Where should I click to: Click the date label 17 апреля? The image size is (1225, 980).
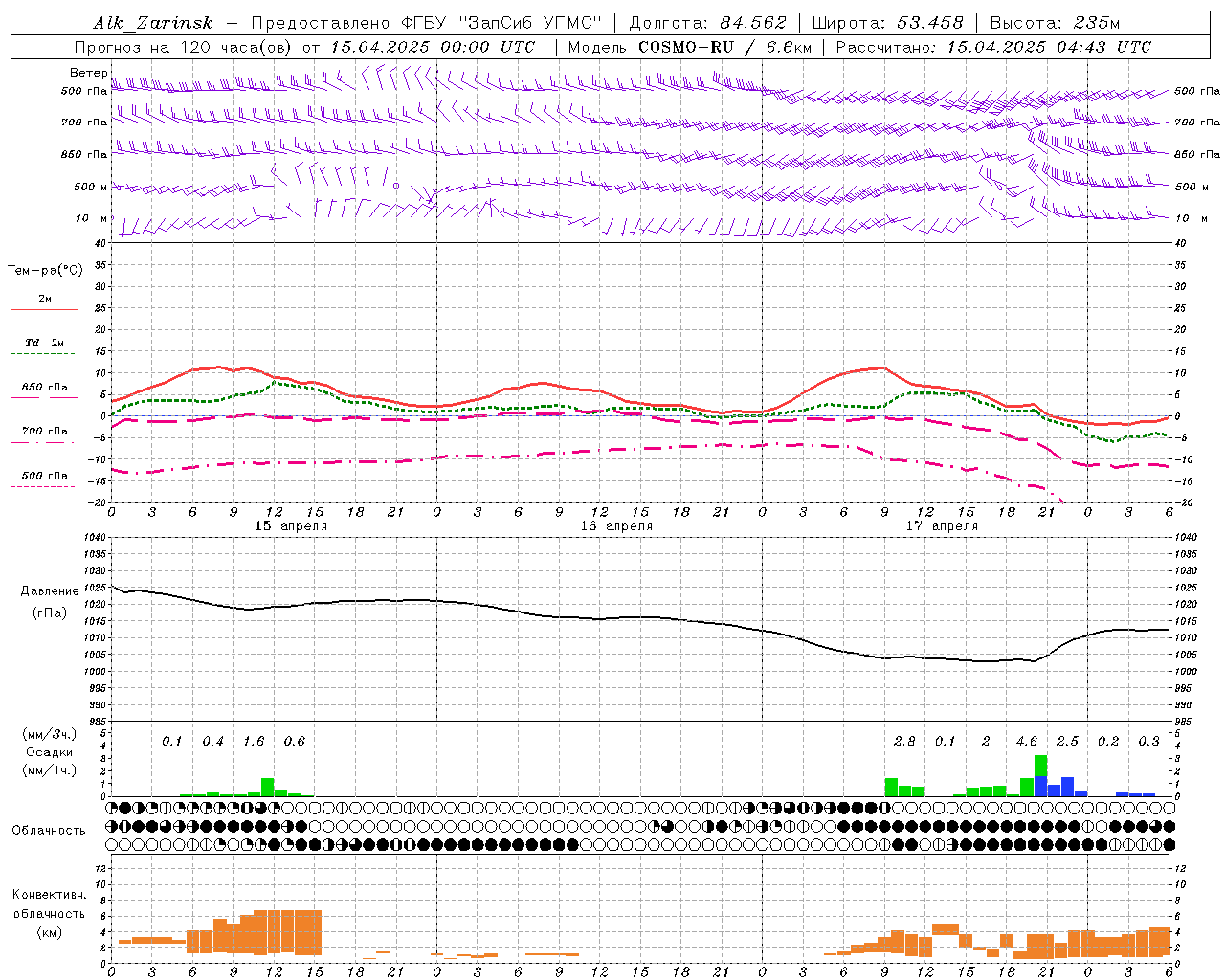(942, 526)
